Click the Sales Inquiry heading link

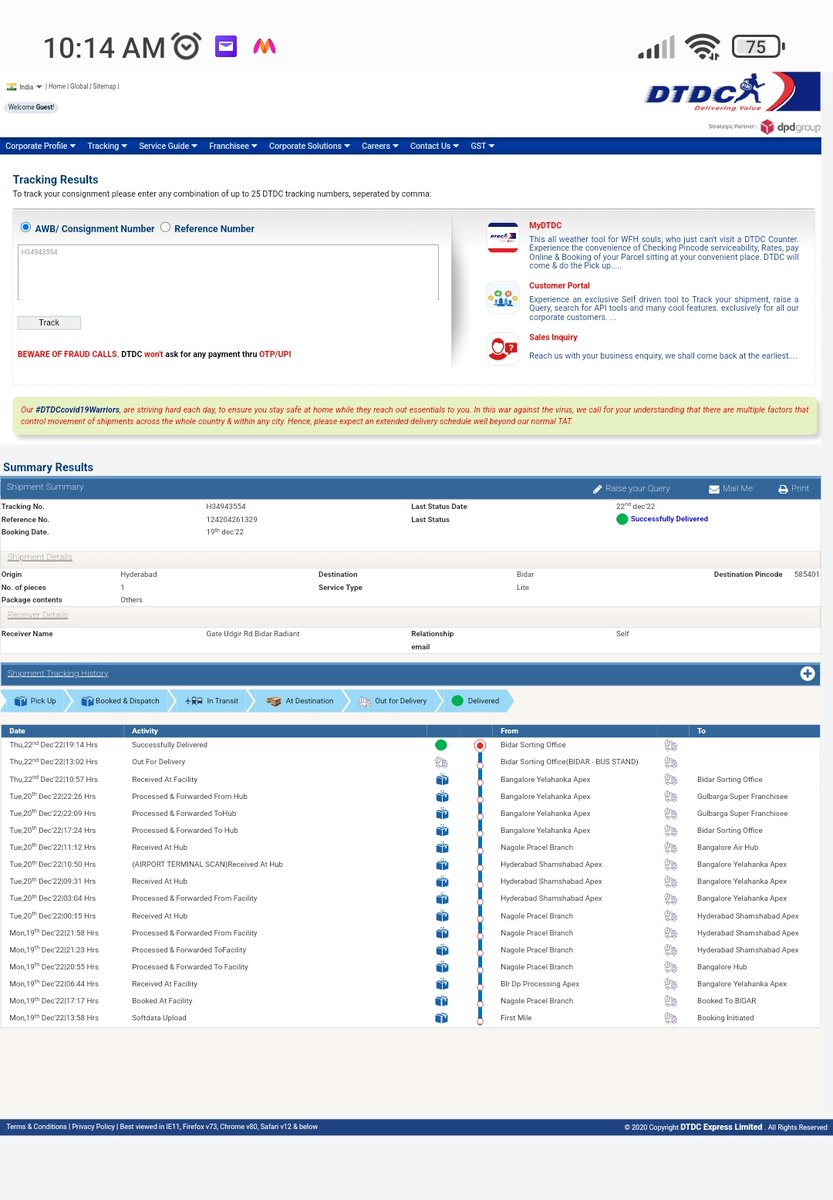(553, 337)
